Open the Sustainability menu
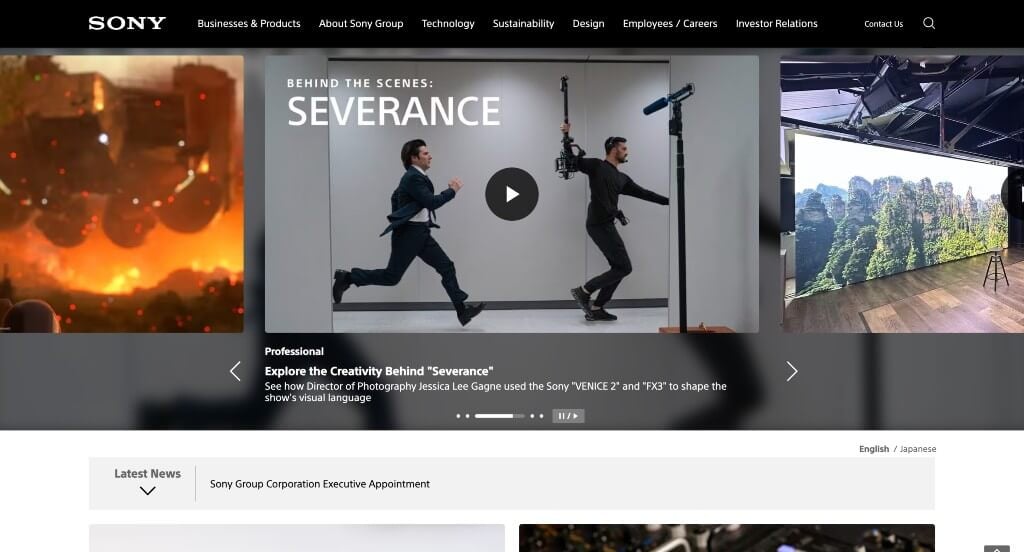This screenshot has height=552, width=1024. tap(523, 24)
